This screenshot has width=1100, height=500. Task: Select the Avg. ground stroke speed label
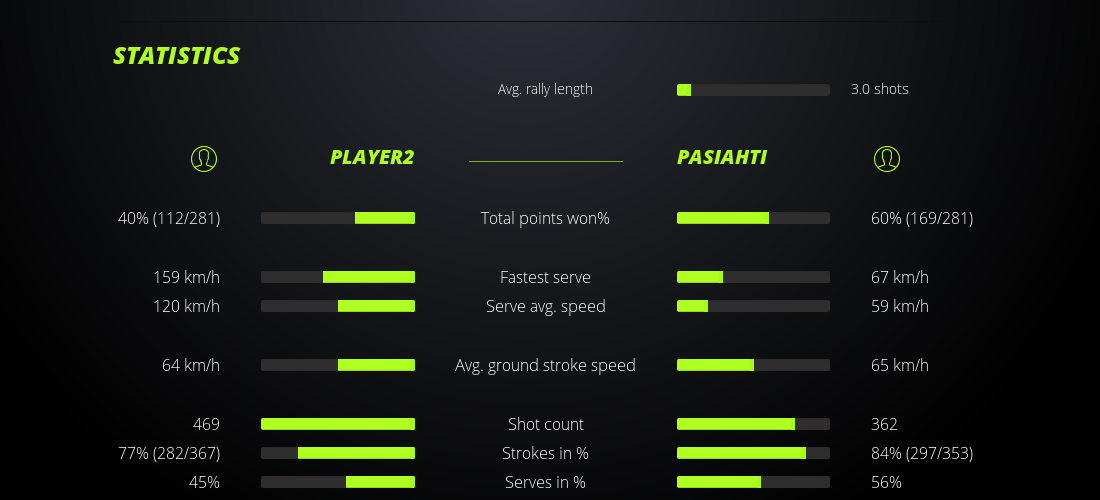tap(545, 365)
